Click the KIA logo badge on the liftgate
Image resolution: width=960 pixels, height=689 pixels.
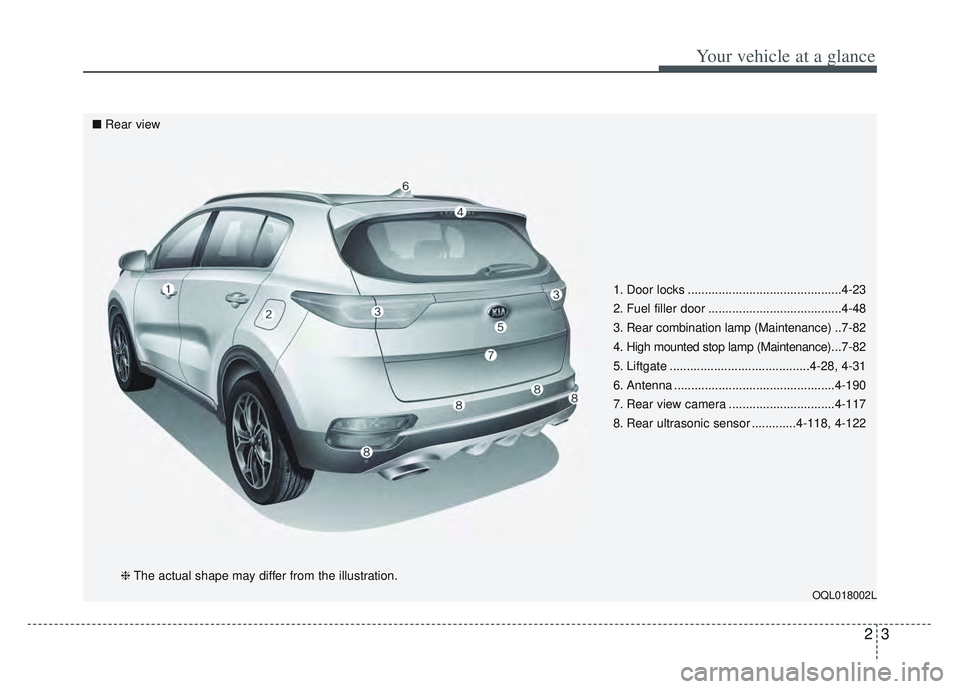click(500, 311)
